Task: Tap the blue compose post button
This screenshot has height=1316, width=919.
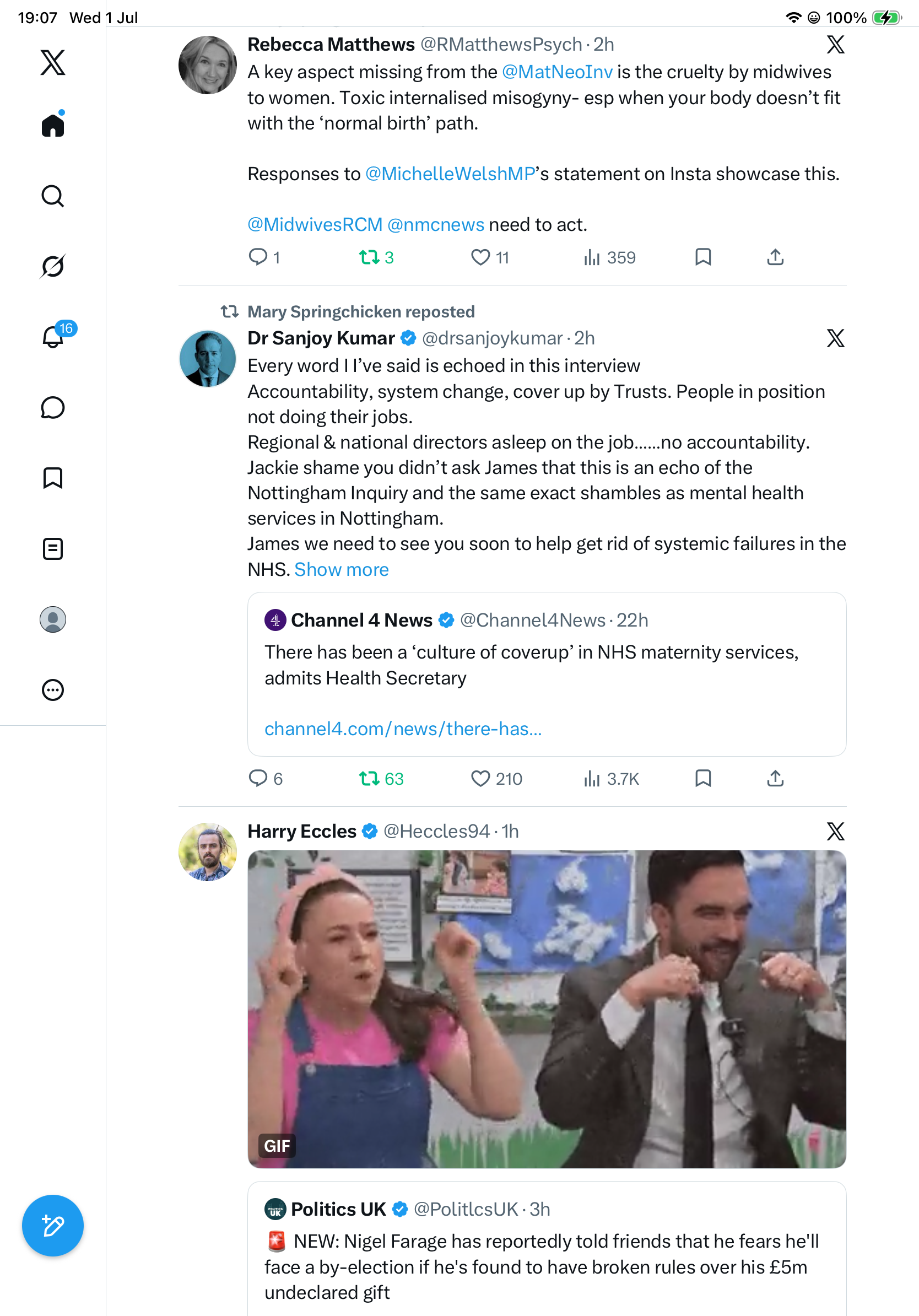Action: coord(53,1226)
